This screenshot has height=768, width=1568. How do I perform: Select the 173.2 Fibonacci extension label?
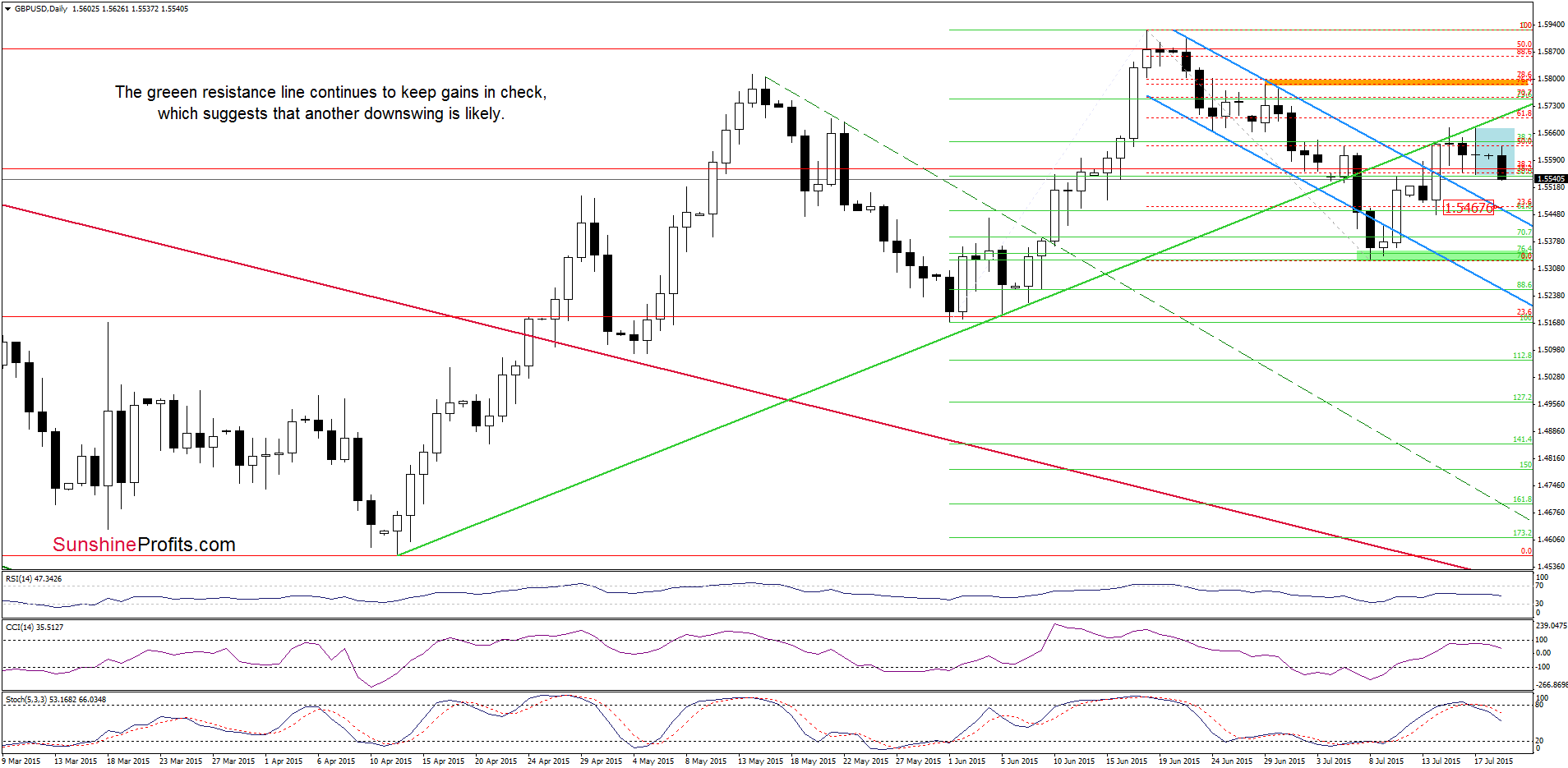pos(1522,533)
